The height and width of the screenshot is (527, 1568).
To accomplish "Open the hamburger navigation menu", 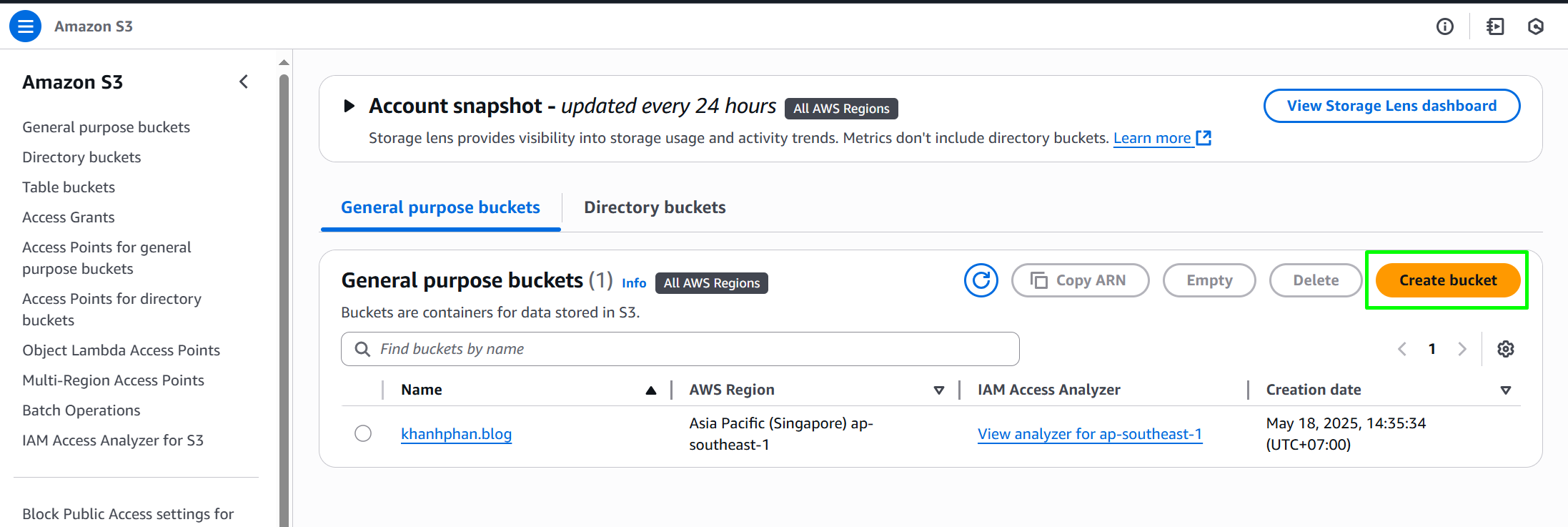I will [x=25, y=26].
